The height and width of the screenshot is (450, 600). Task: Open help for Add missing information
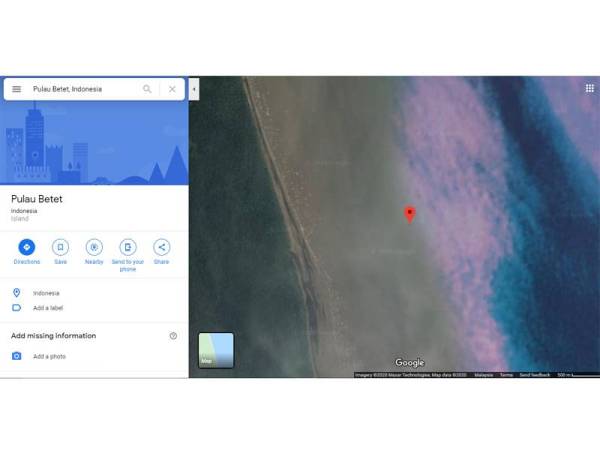pyautogui.click(x=173, y=336)
